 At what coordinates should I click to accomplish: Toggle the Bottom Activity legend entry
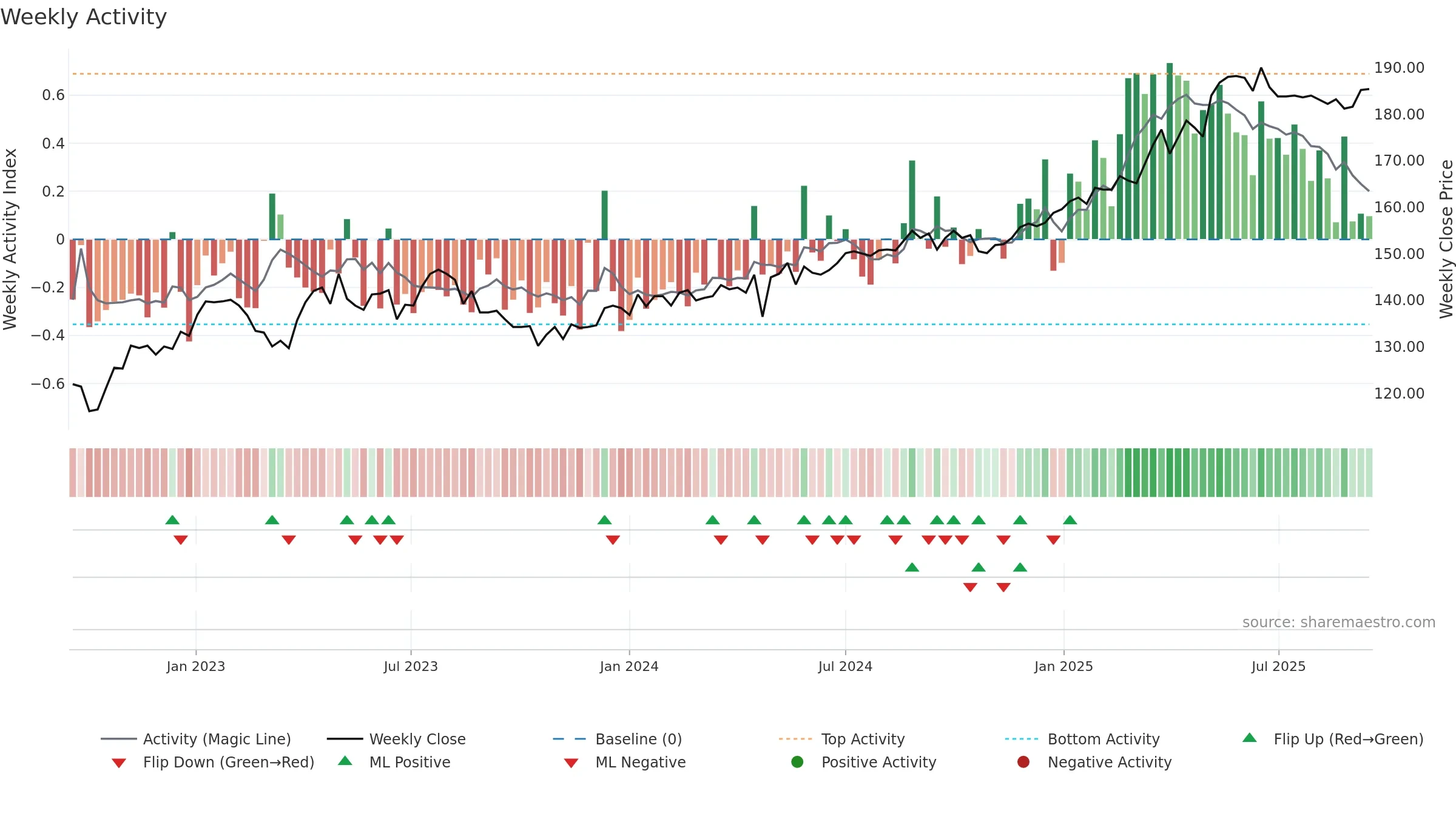point(1082,739)
